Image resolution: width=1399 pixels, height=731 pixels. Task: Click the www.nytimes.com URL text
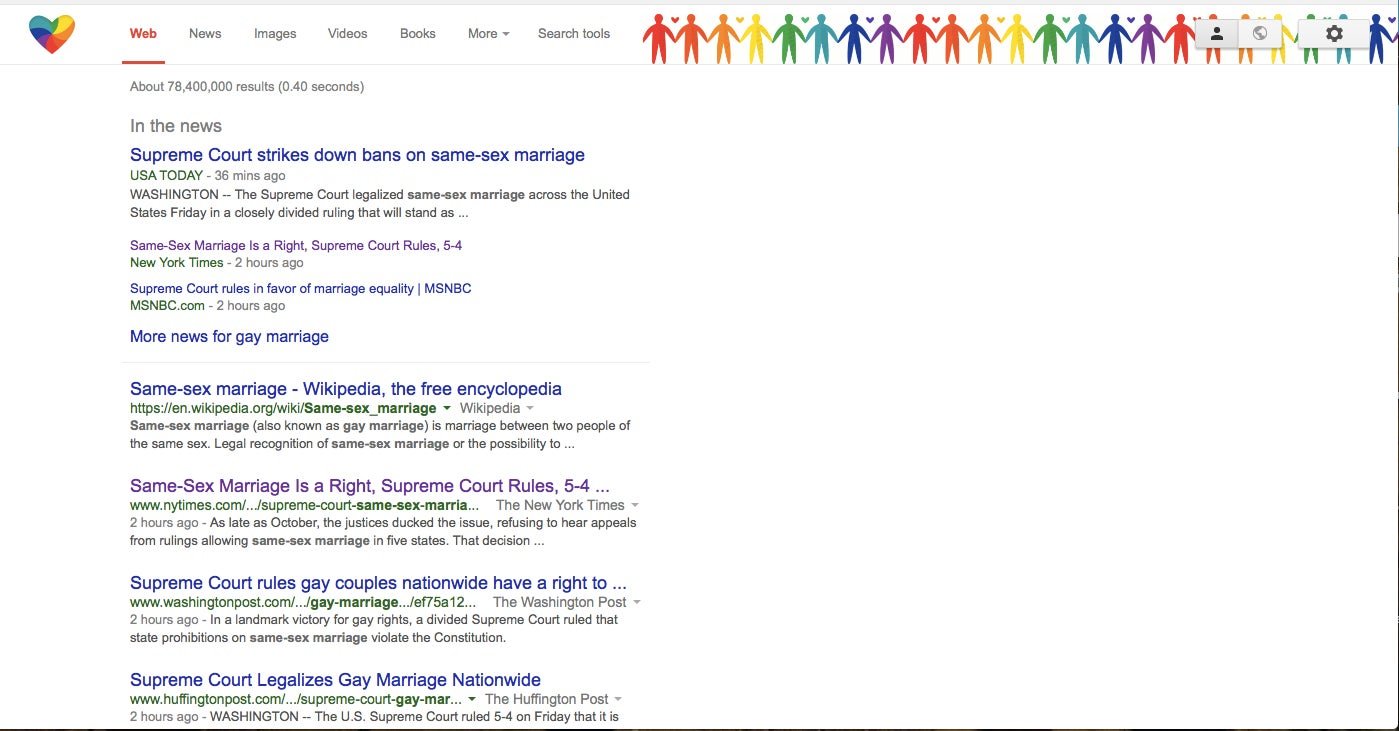(304, 505)
